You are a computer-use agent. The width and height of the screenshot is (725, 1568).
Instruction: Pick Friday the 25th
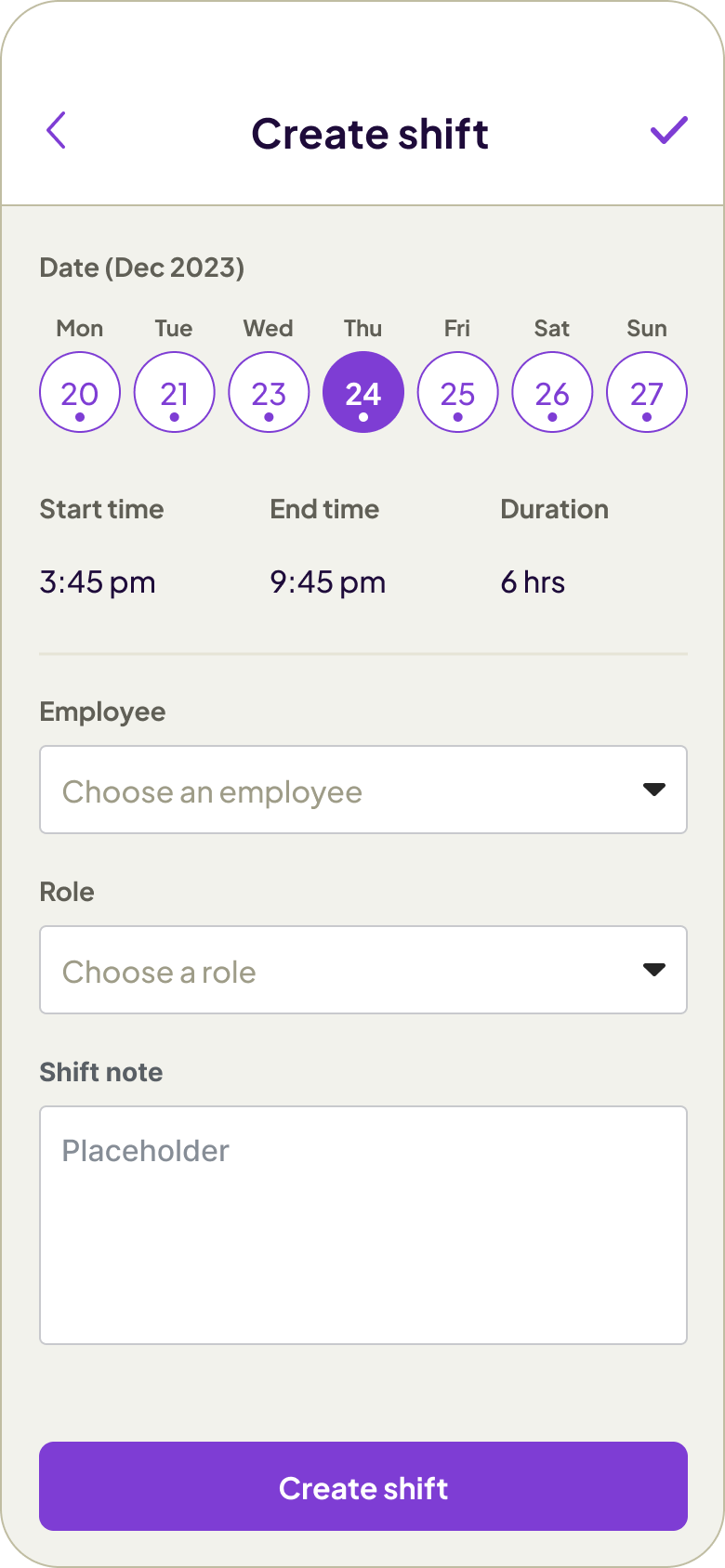(x=458, y=393)
